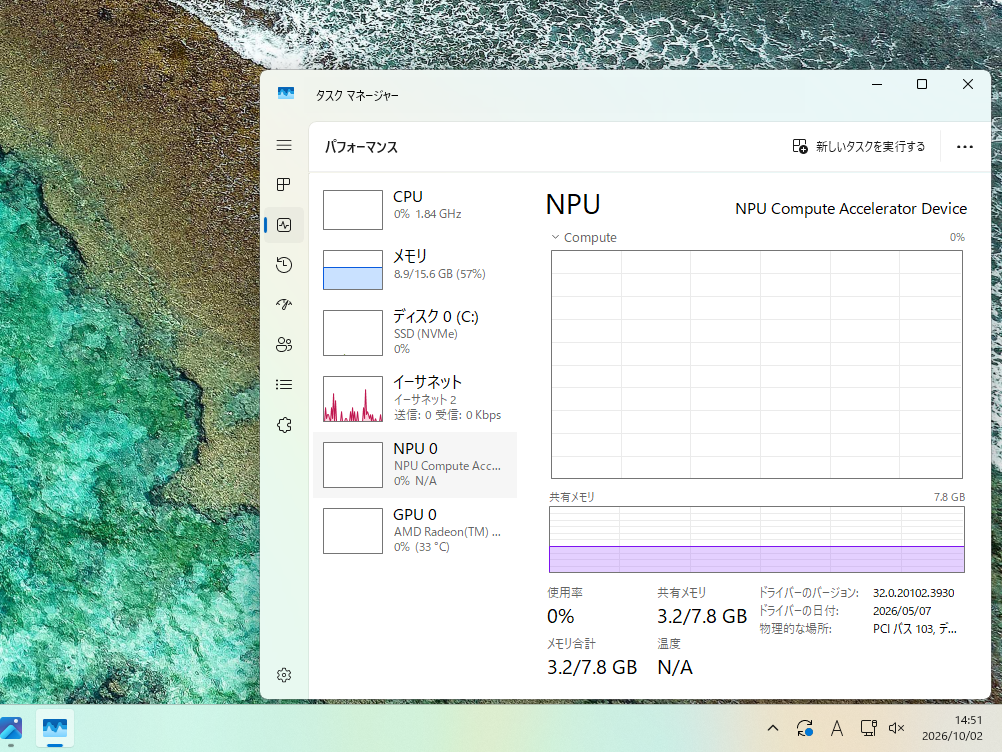The width and height of the screenshot is (1002, 752).
Task: Click the driver version value 32.0.20102.3930
Action: [913, 593]
